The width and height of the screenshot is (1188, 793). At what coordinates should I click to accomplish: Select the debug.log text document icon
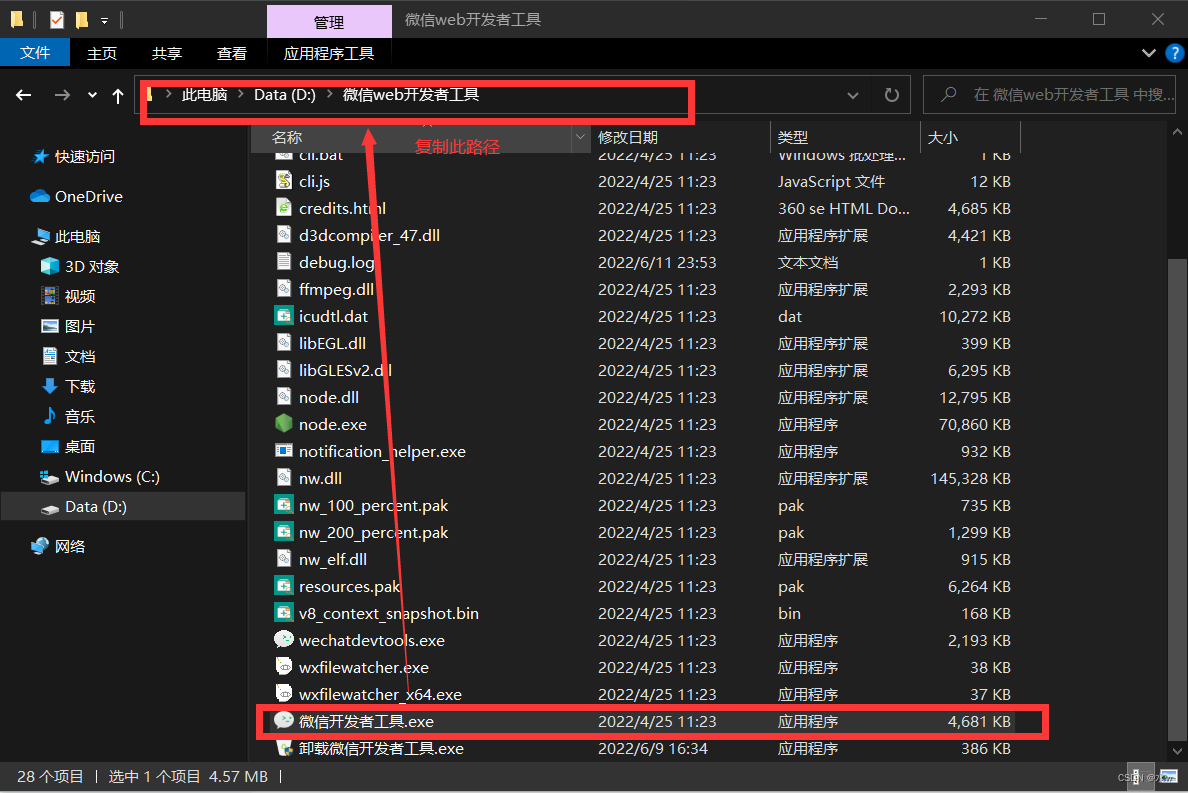tap(284, 262)
